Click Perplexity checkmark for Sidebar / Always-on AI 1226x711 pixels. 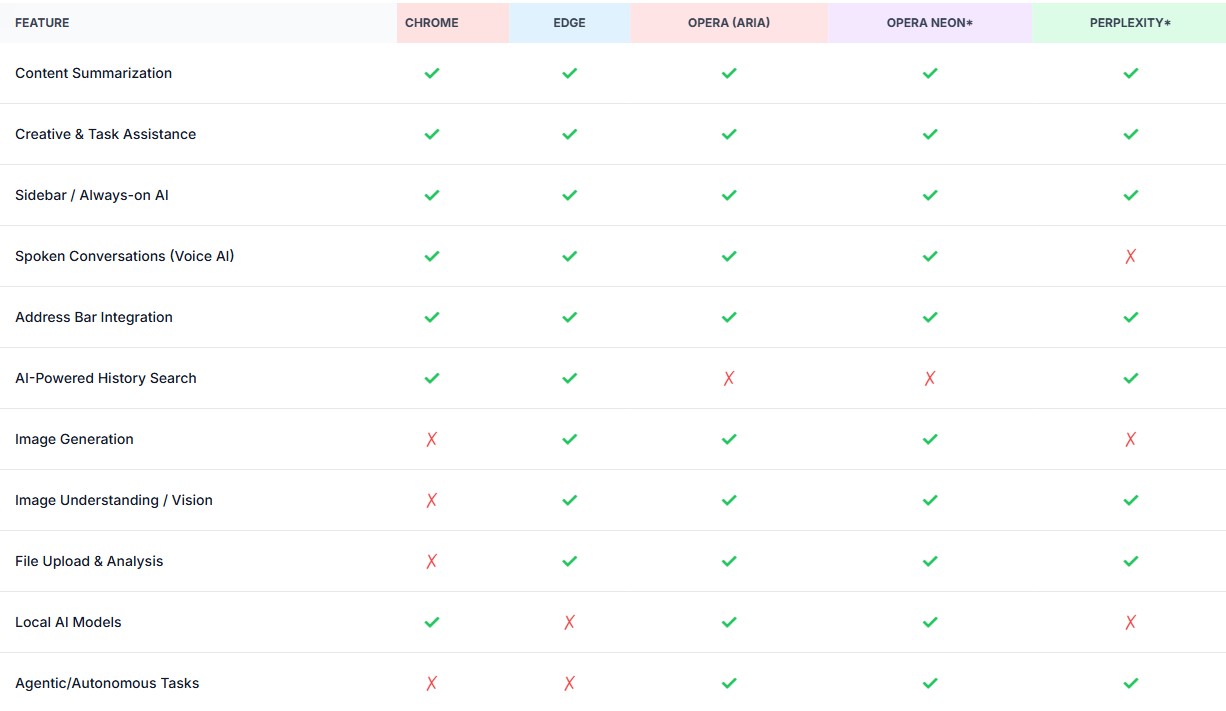point(1130,195)
